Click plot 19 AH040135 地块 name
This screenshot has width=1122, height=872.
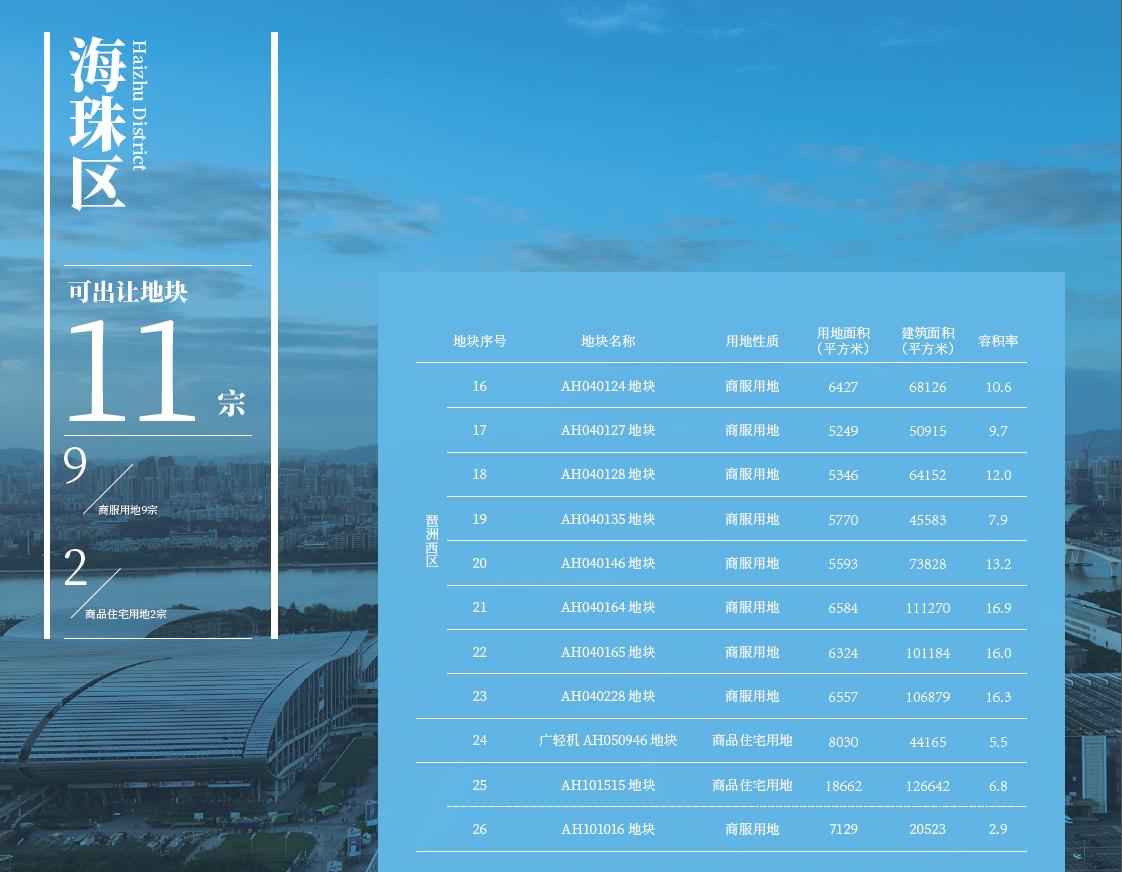607,520
